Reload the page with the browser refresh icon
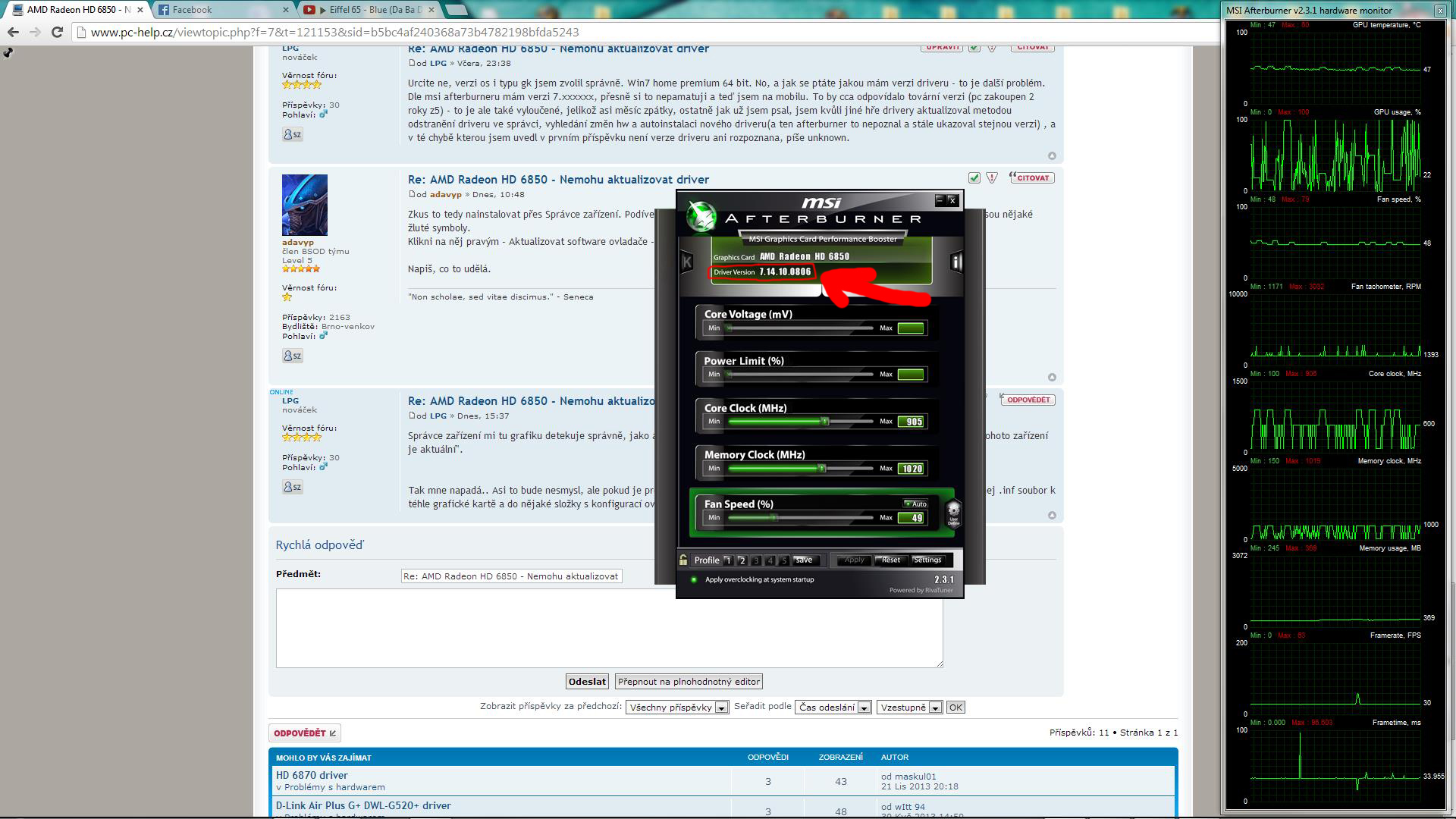This screenshot has height=819, width=1456. coord(57,32)
